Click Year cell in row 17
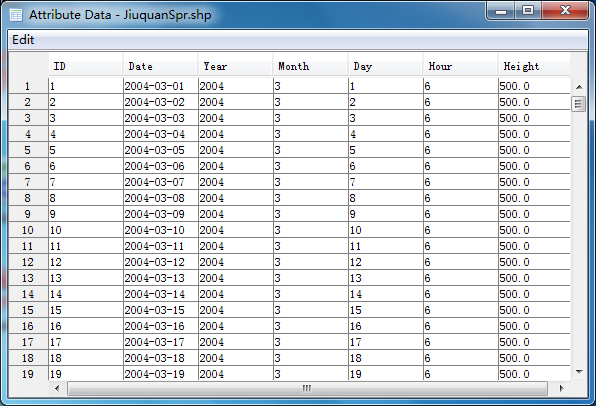The height and width of the screenshot is (406, 596). tap(236, 342)
